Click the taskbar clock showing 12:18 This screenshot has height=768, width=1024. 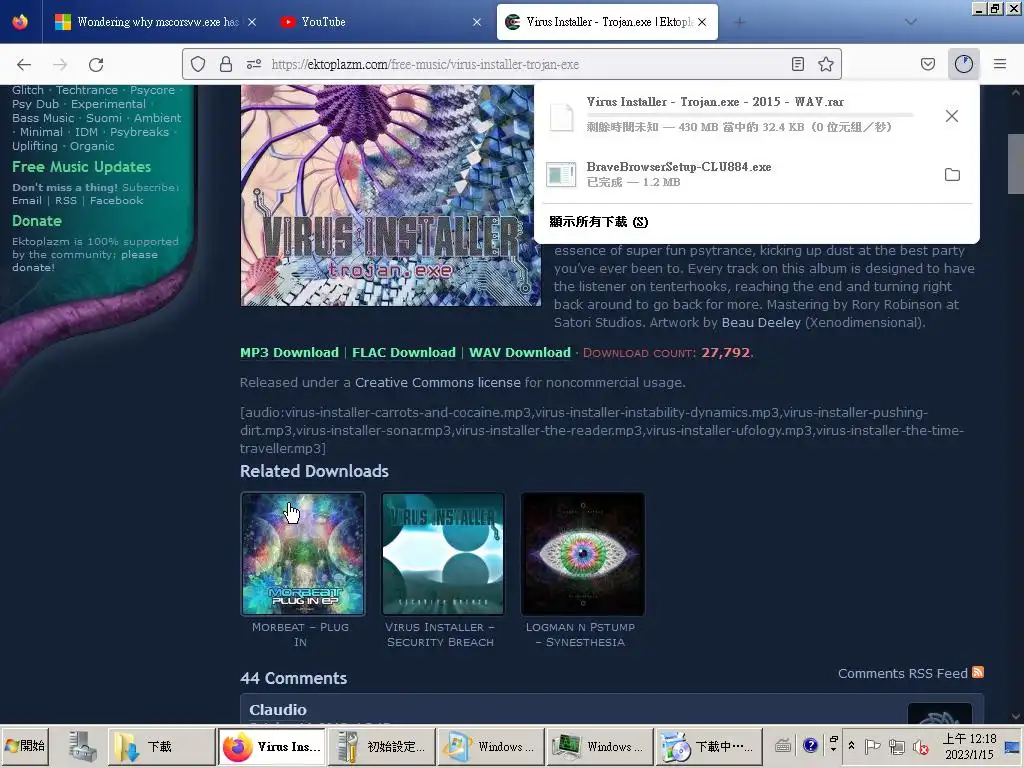coord(969,746)
